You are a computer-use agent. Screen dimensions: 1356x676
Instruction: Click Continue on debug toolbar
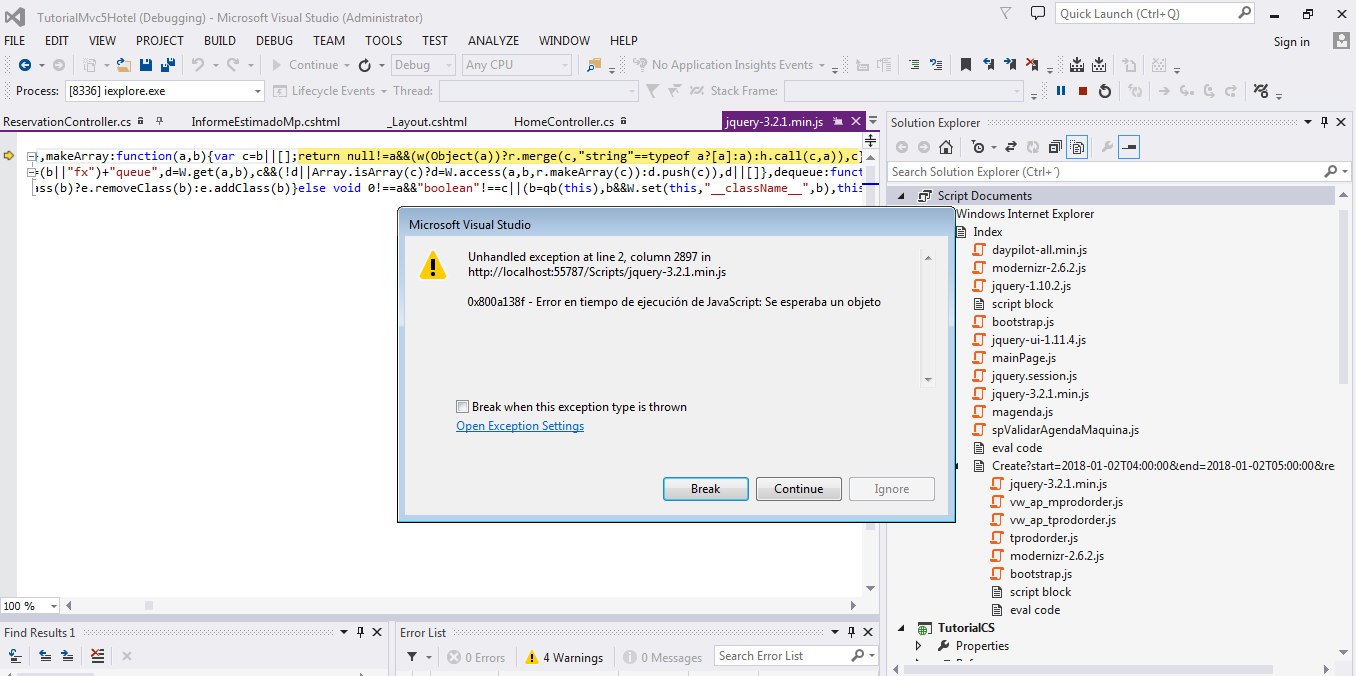coord(305,65)
